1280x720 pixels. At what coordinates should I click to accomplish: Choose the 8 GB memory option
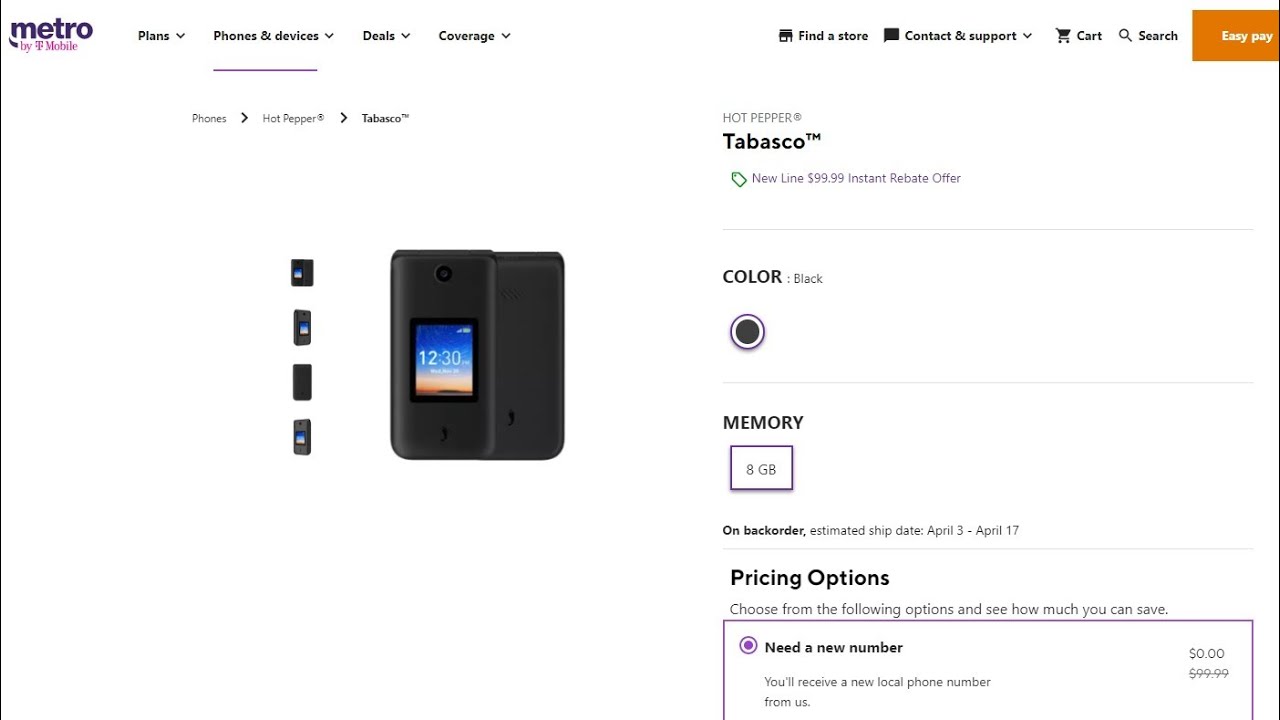[x=761, y=468]
